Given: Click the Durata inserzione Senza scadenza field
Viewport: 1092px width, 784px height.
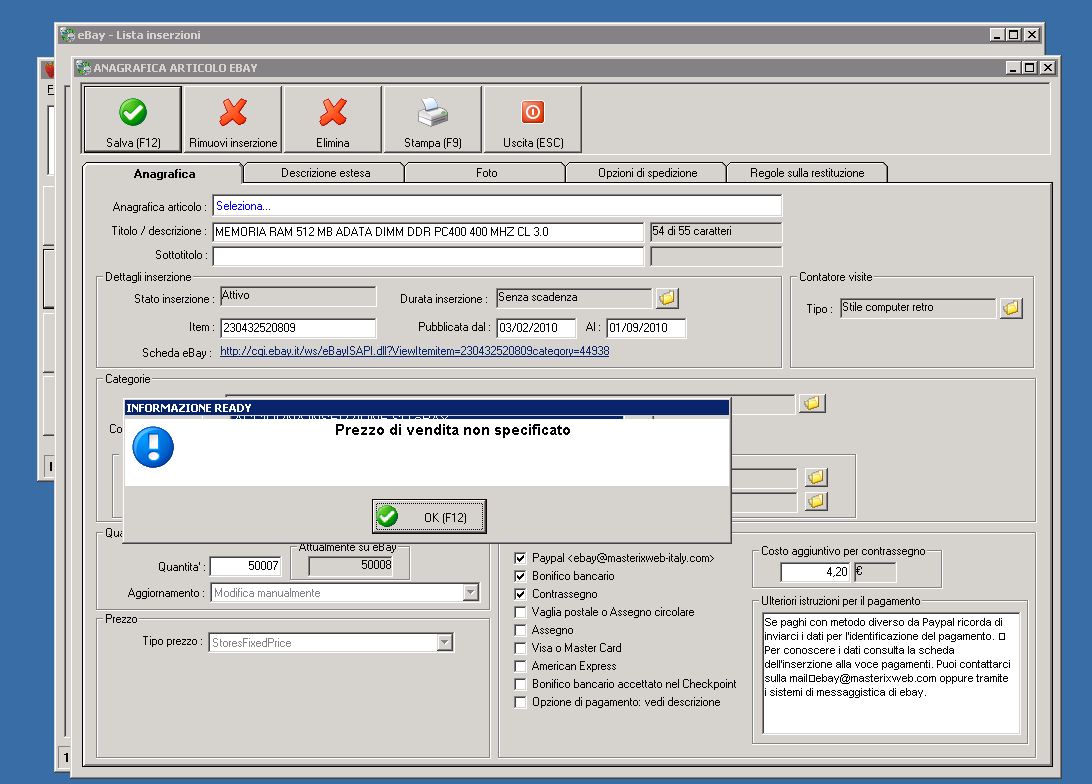Looking at the screenshot, I should (x=574, y=298).
